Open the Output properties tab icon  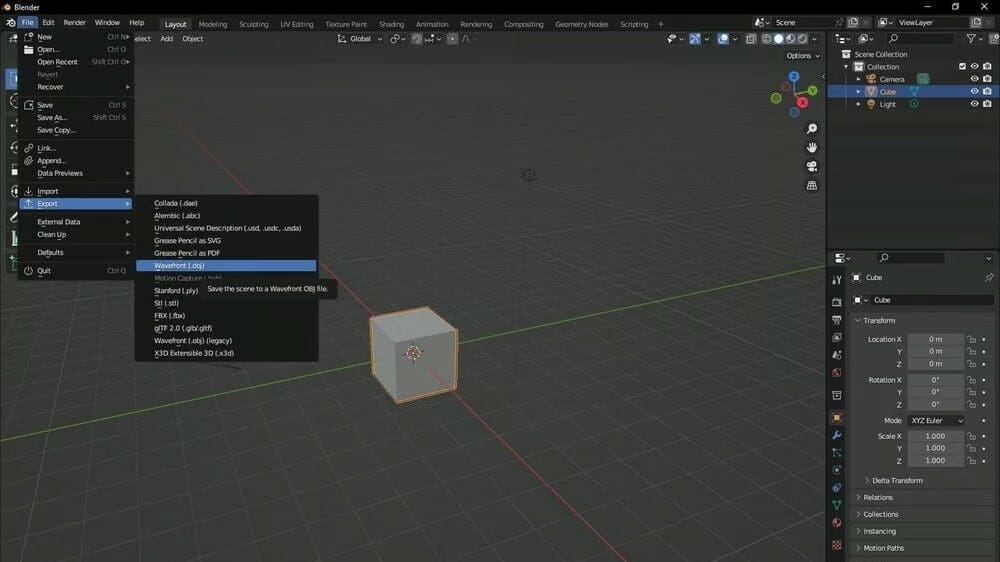tap(837, 320)
